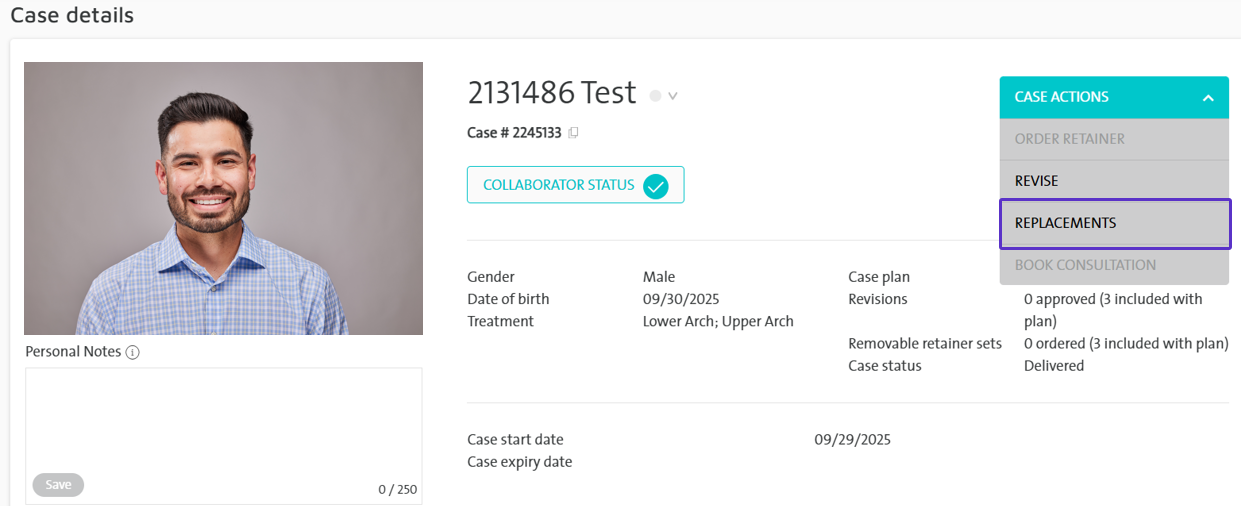The image size is (1241, 506).
Task: Copy the case number with copy icon
Action: click(x=574, y=133)
